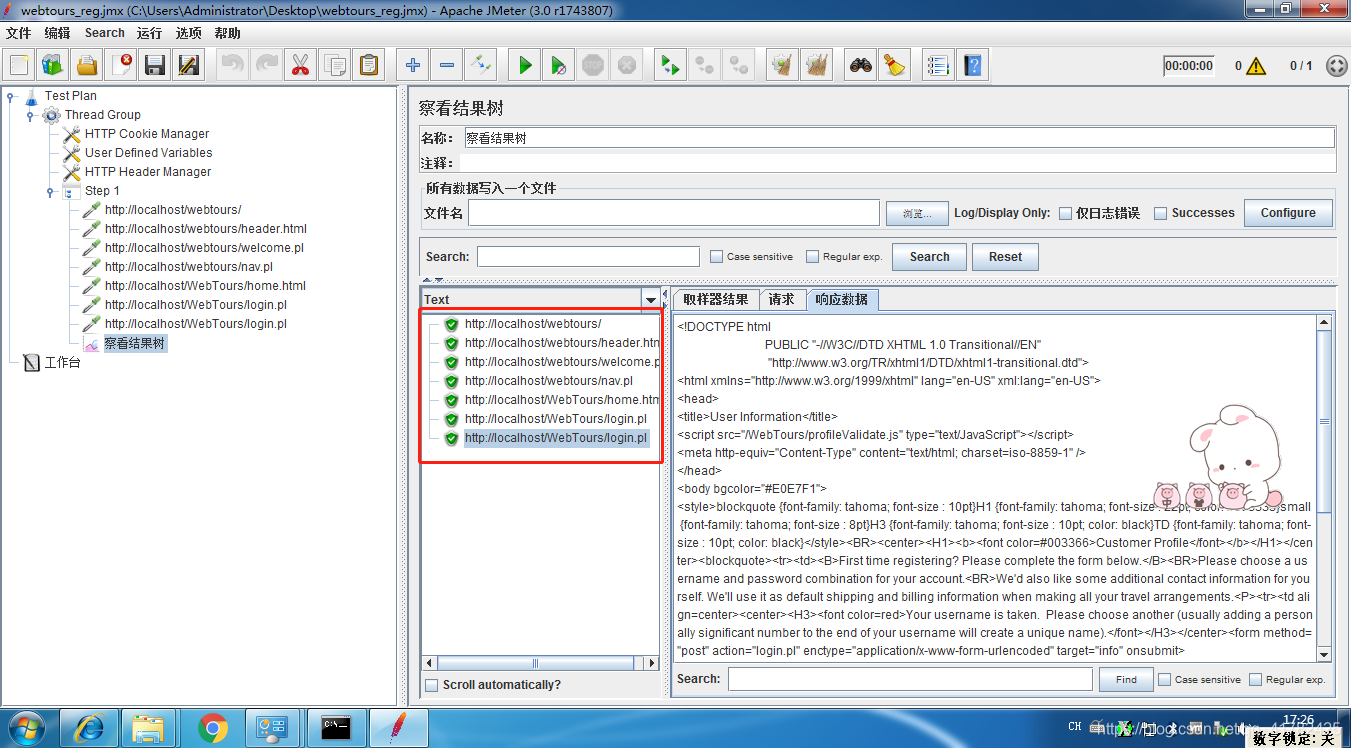The width and height of the screenshot is (1351, 748).
Task: Click the binoculars Search icon
Action: 861,66
